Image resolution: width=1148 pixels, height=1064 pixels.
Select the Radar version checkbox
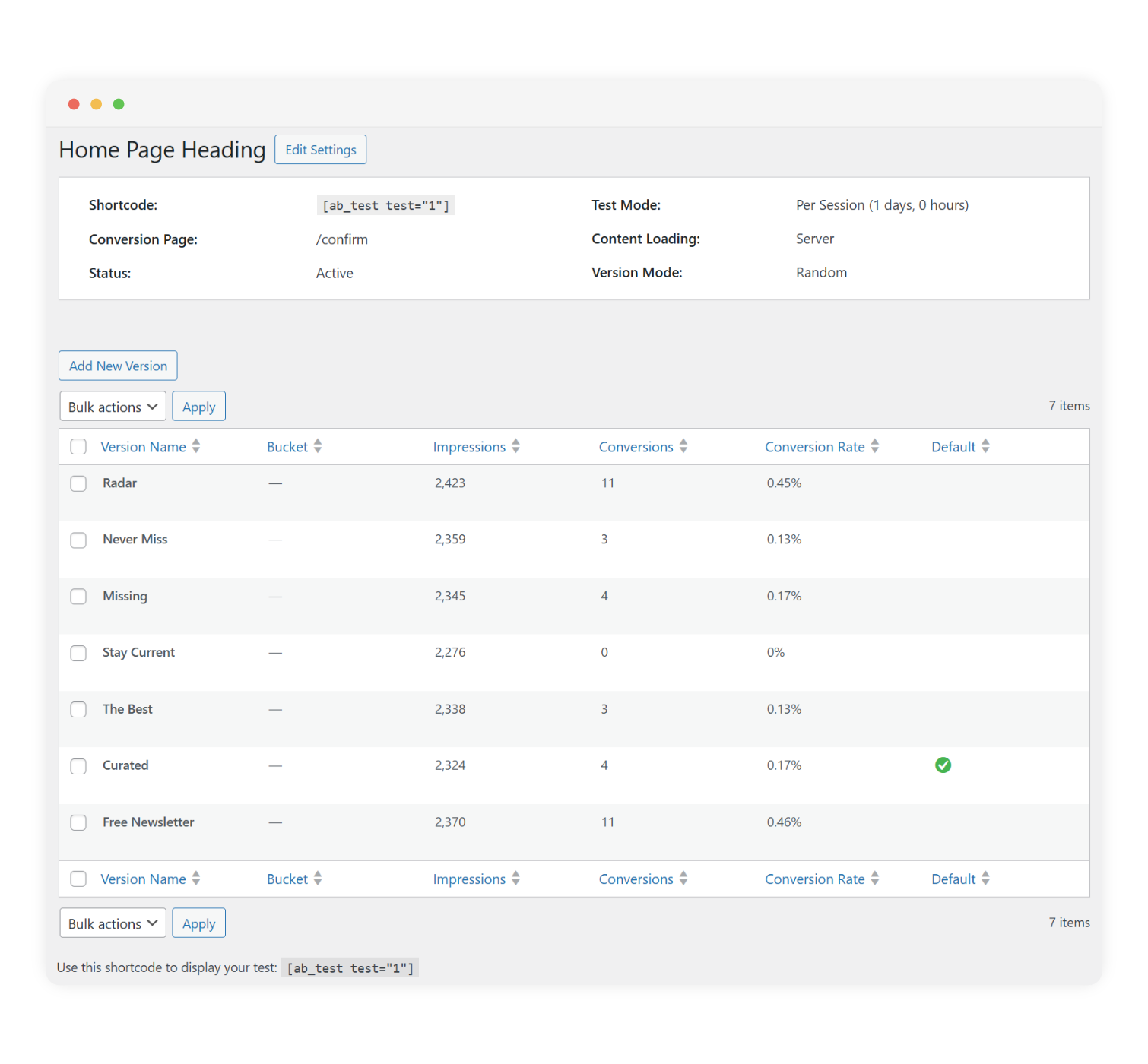click(x=78, y=483)
